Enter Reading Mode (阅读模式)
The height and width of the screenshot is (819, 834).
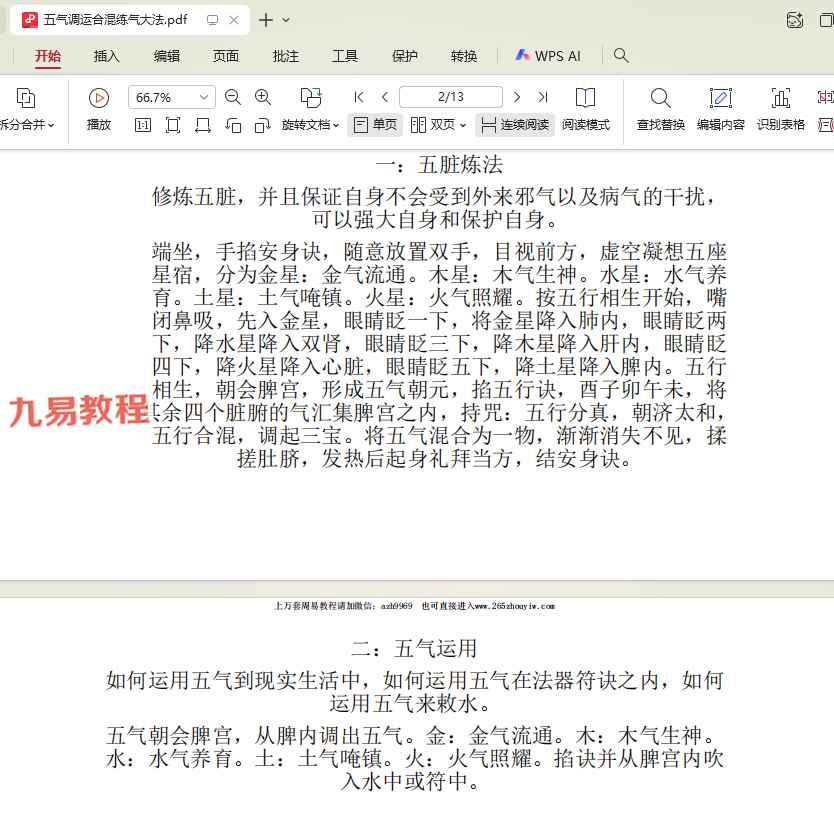[x=585, y=98]
